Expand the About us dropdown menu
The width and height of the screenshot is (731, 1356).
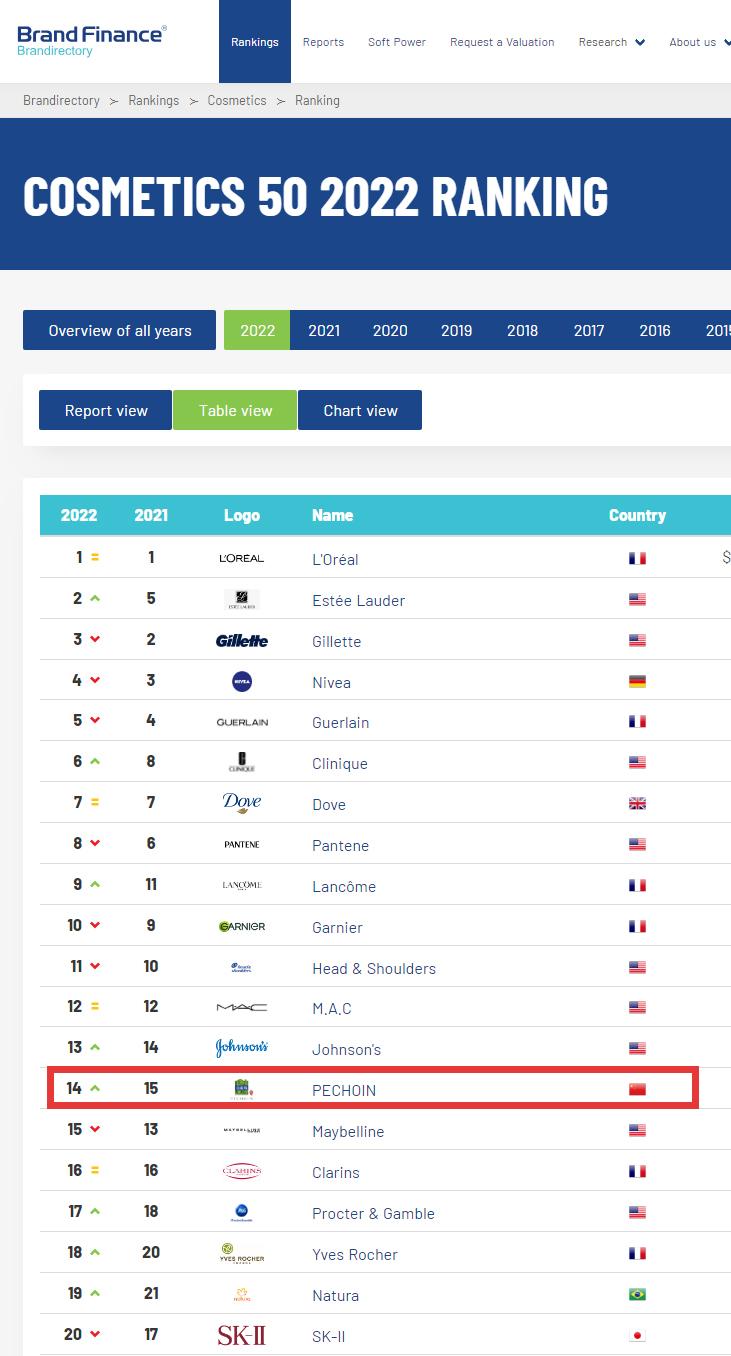699,42
